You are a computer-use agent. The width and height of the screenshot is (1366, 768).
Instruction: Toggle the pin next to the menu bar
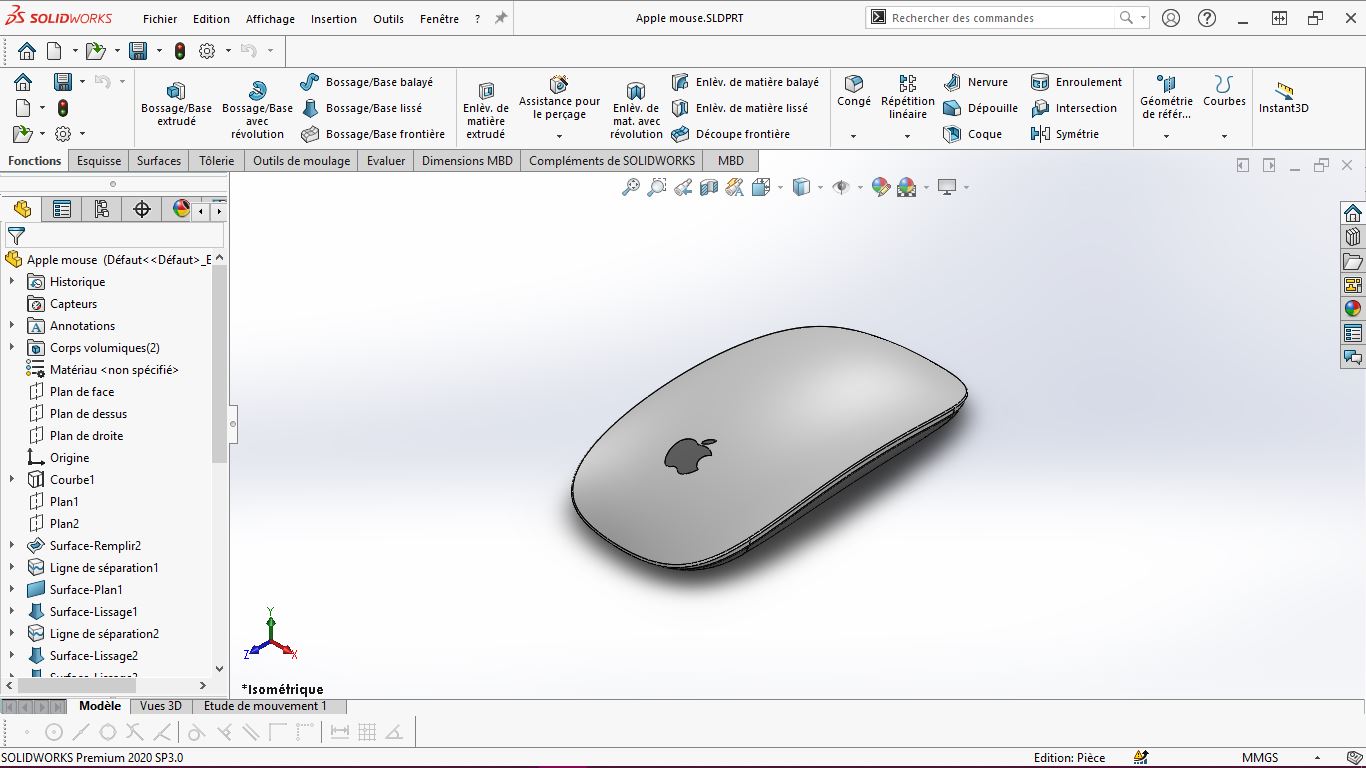click(x=501, y=18)
